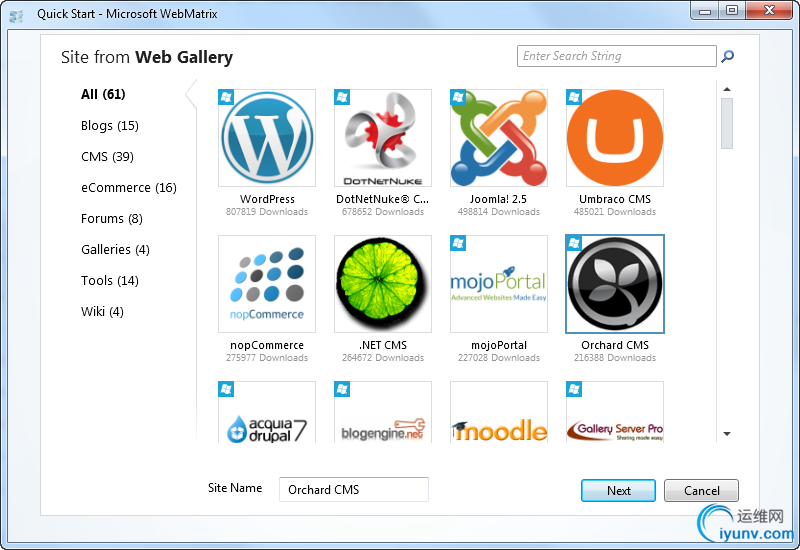Viewport: 800px width, 550px height.
Task: Open the eCommerce category
Action: (129, 188)
